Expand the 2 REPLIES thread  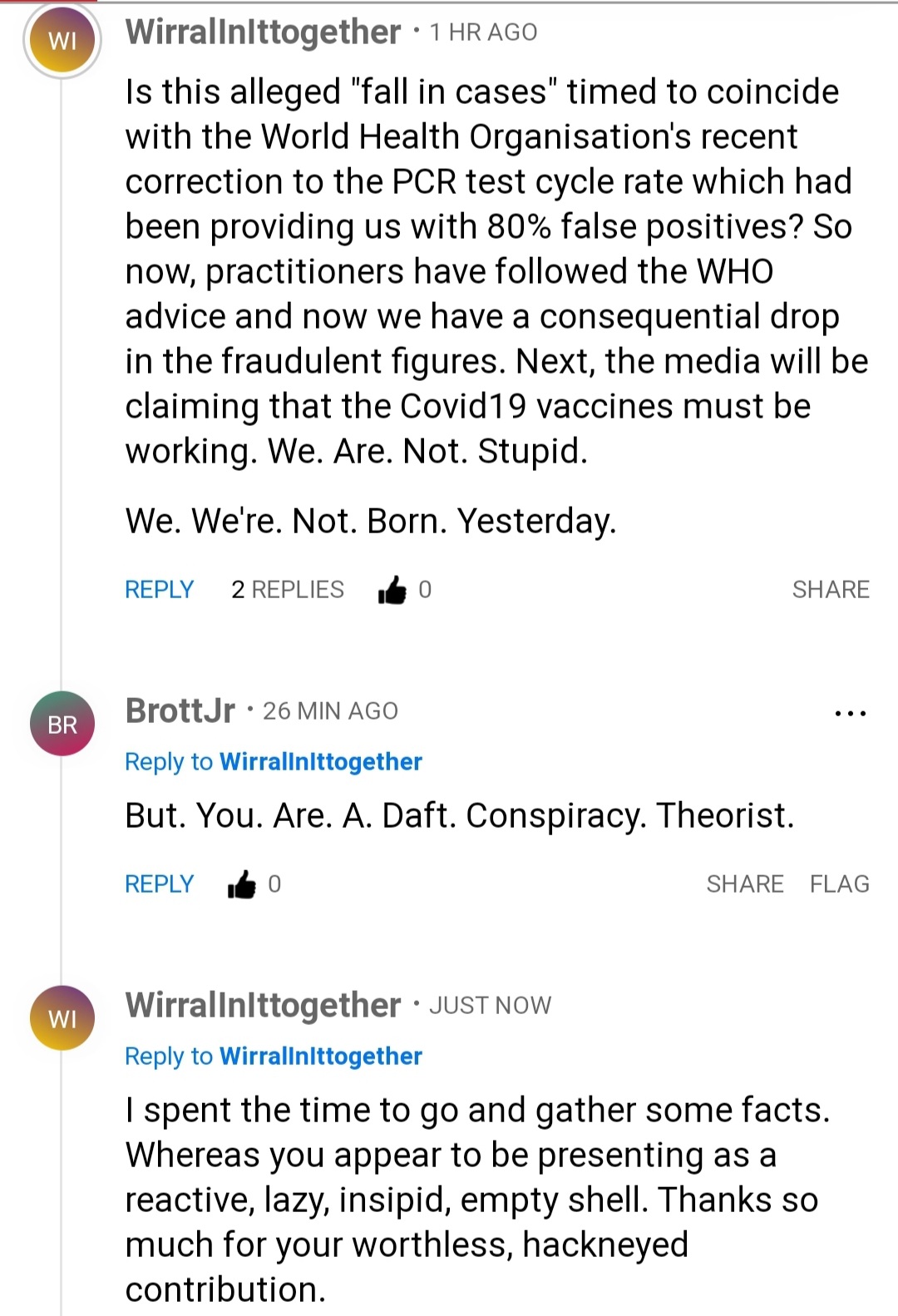287,590
